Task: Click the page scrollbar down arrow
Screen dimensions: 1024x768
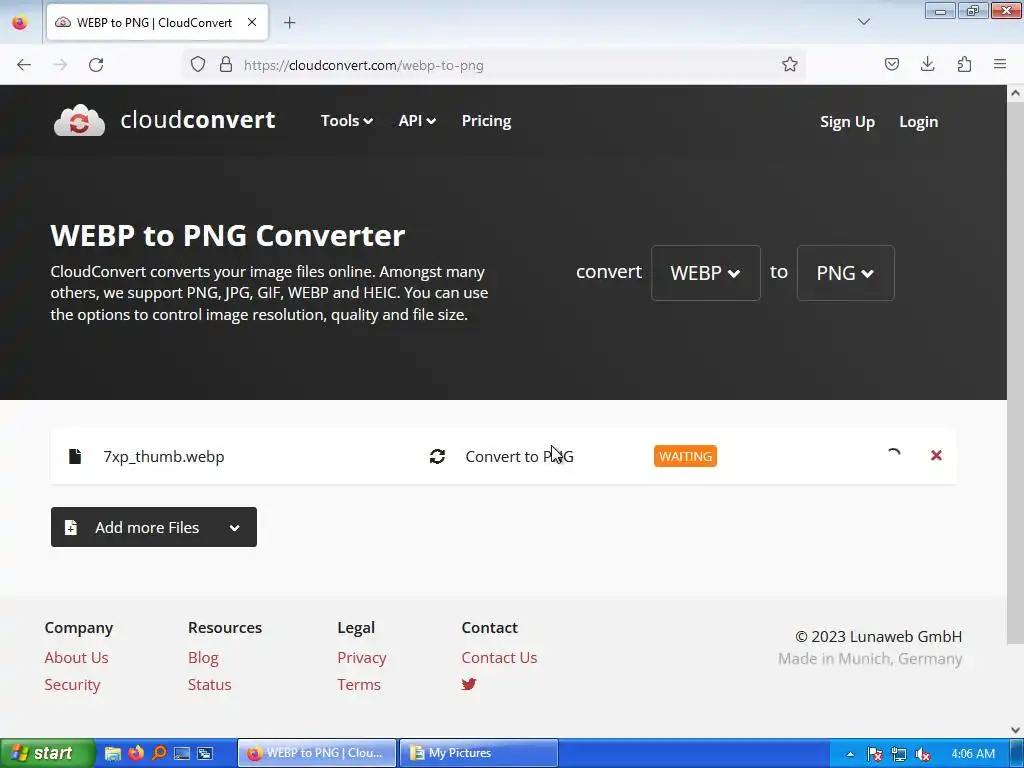Action: [x=1015, y=730]
